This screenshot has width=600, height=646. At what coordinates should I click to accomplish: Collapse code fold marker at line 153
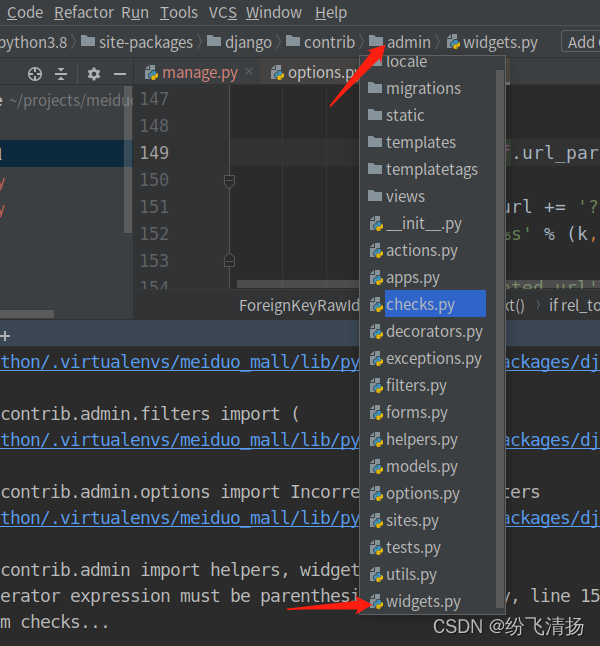(x=230, y=260)
